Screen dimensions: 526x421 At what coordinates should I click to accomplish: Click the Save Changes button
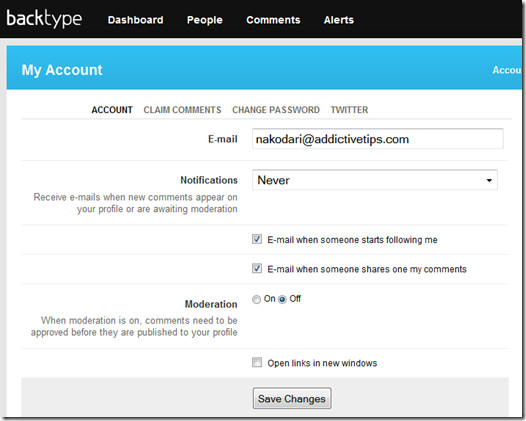click(x=292, y=399)
